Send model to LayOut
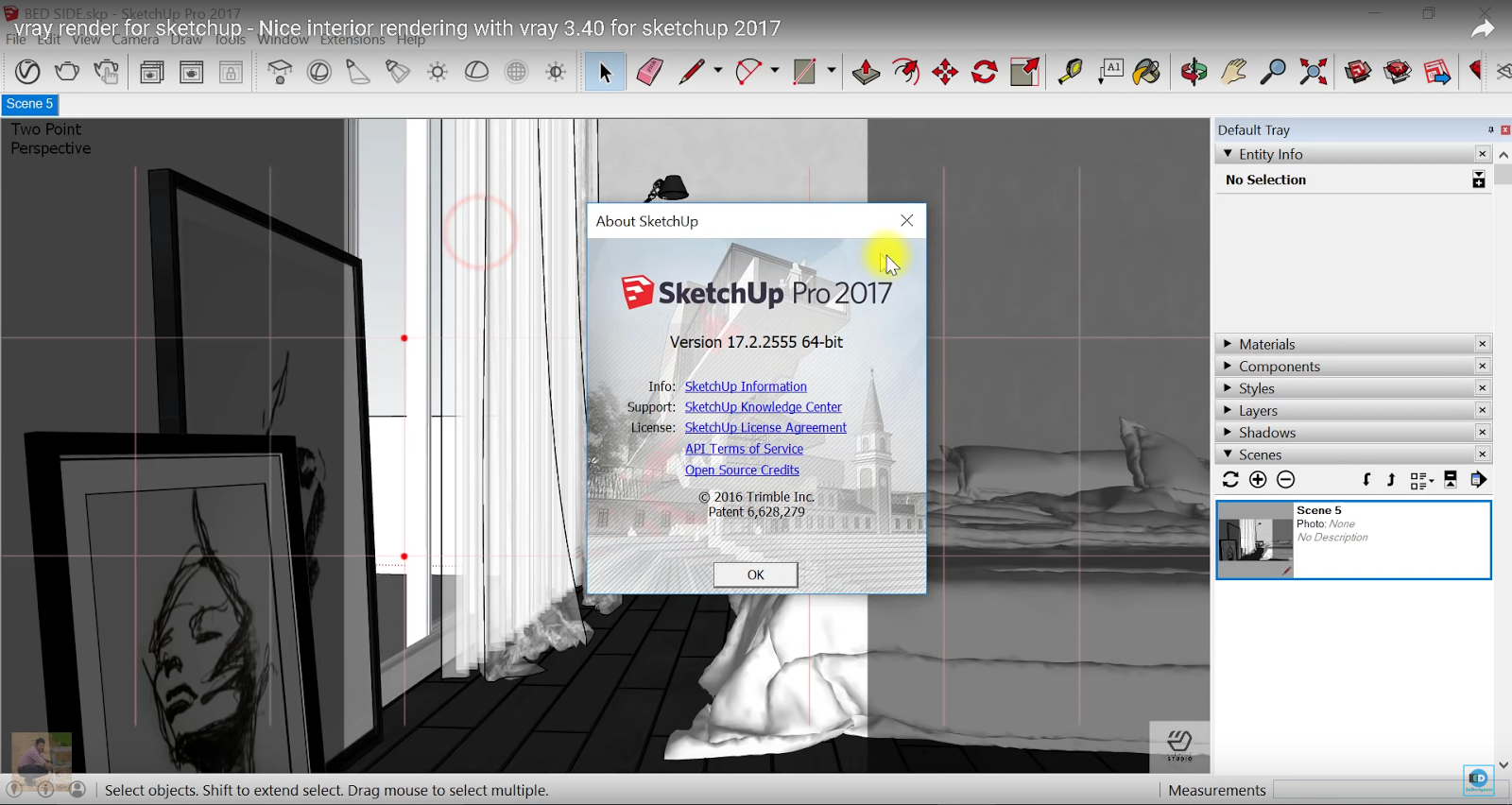 [1437, 72]
